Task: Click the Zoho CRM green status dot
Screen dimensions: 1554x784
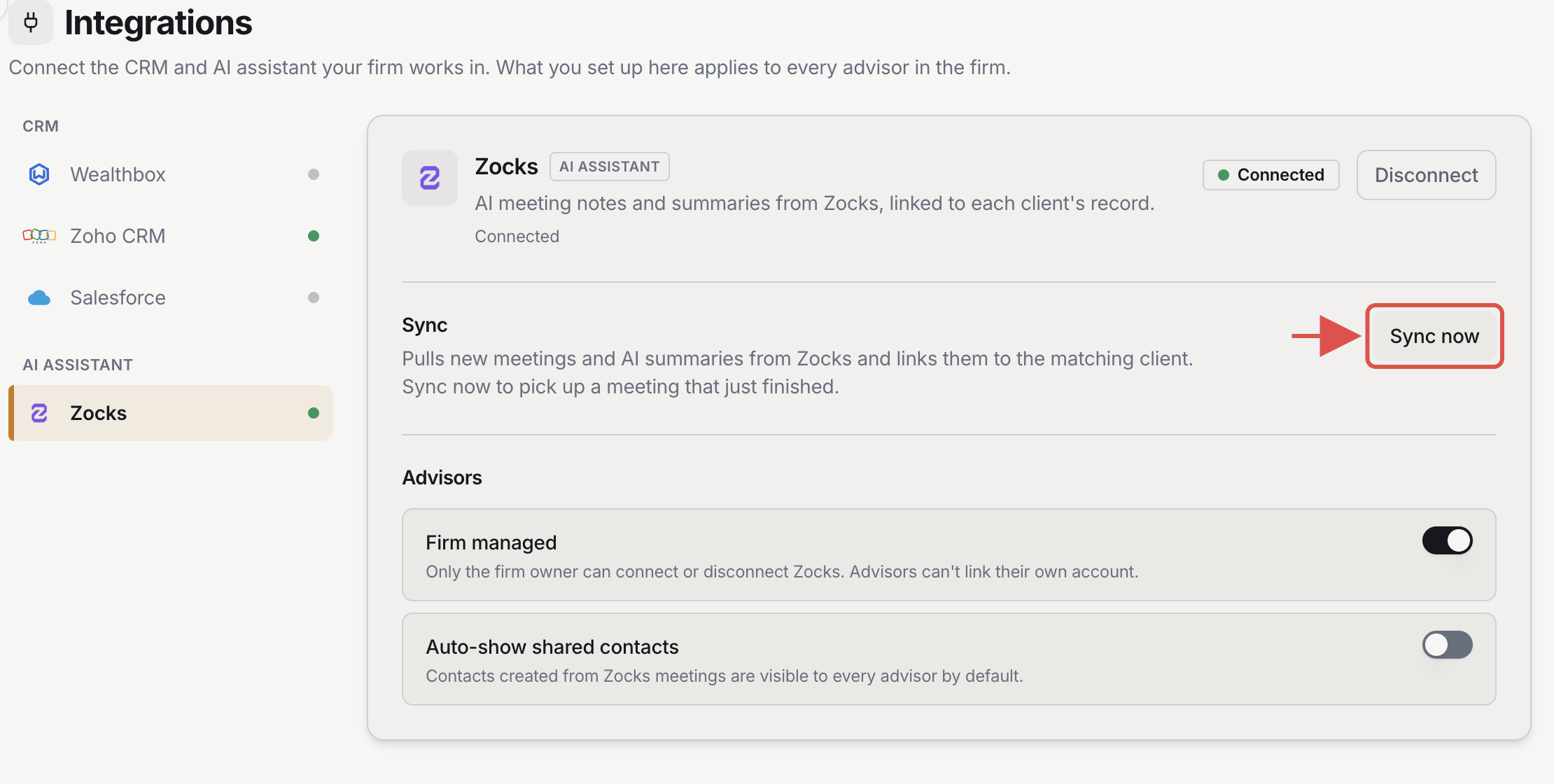Action: 314,236
